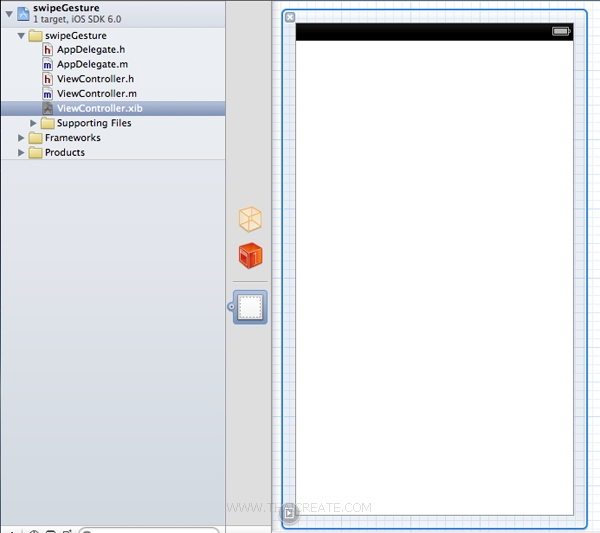Click the white view canvas area
The height and width of the screenshot is (533, 600).
(434, 278)
